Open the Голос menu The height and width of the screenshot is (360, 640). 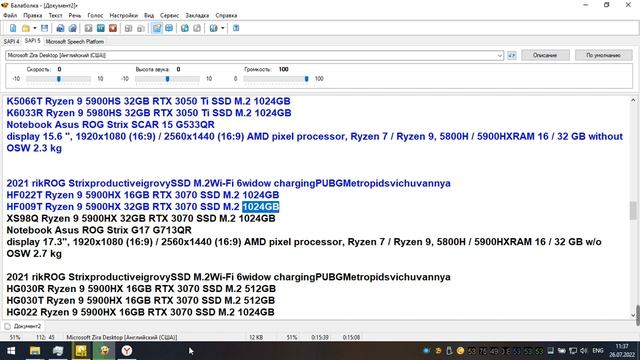coord(95,16)
